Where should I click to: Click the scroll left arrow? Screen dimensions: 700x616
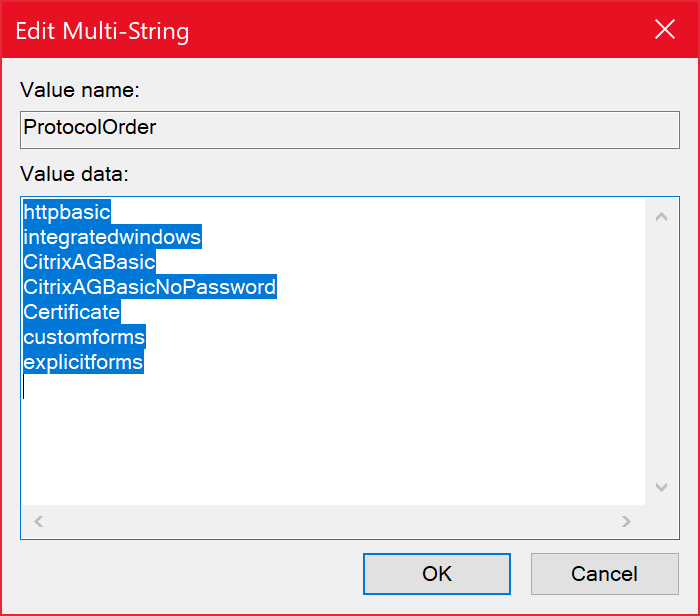tap(39, 521)
